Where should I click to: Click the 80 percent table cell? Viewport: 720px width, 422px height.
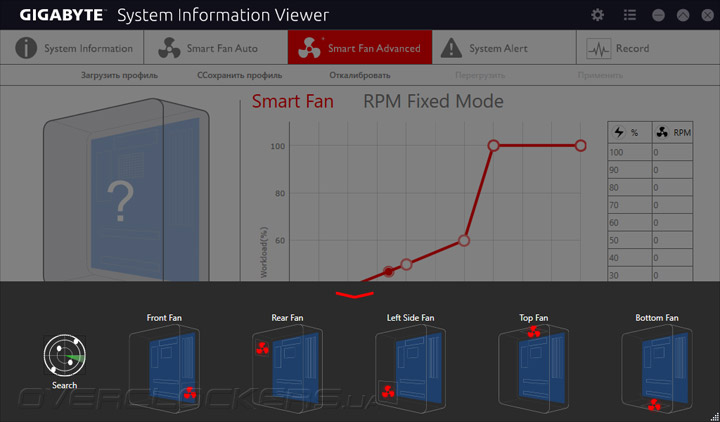pyautogui.click(x=630, y=187)
